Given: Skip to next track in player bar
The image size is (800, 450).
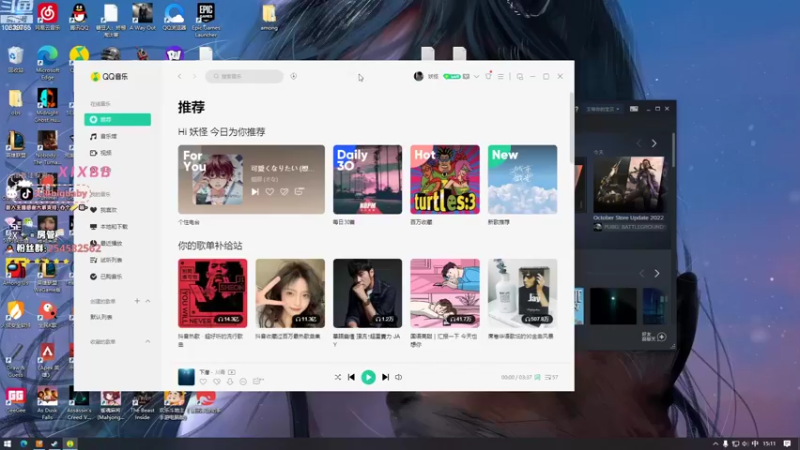Looking at the screenshot, I should click(385, 377).
